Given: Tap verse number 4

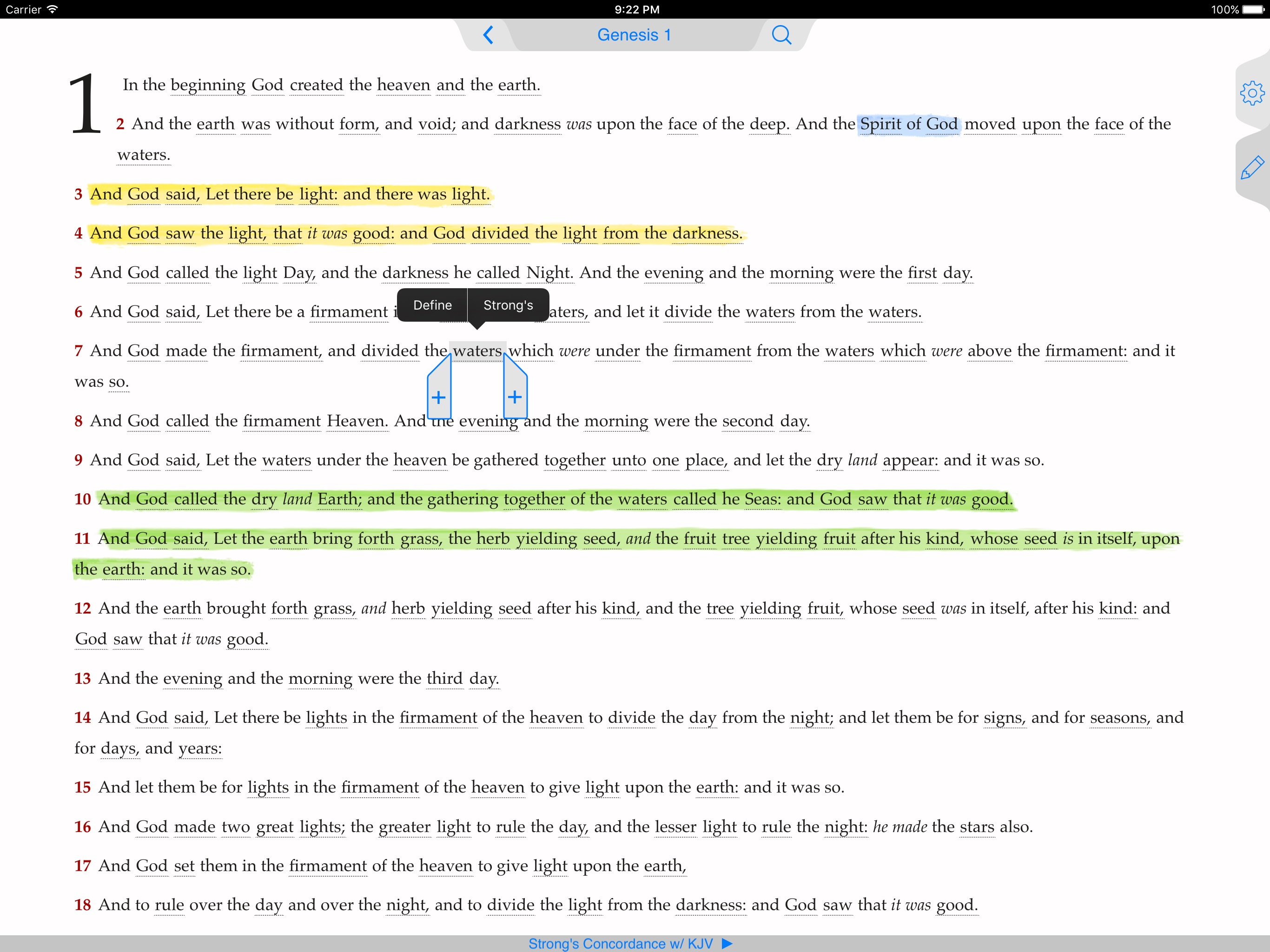Looking at the screenshot, I should [78, 233].
